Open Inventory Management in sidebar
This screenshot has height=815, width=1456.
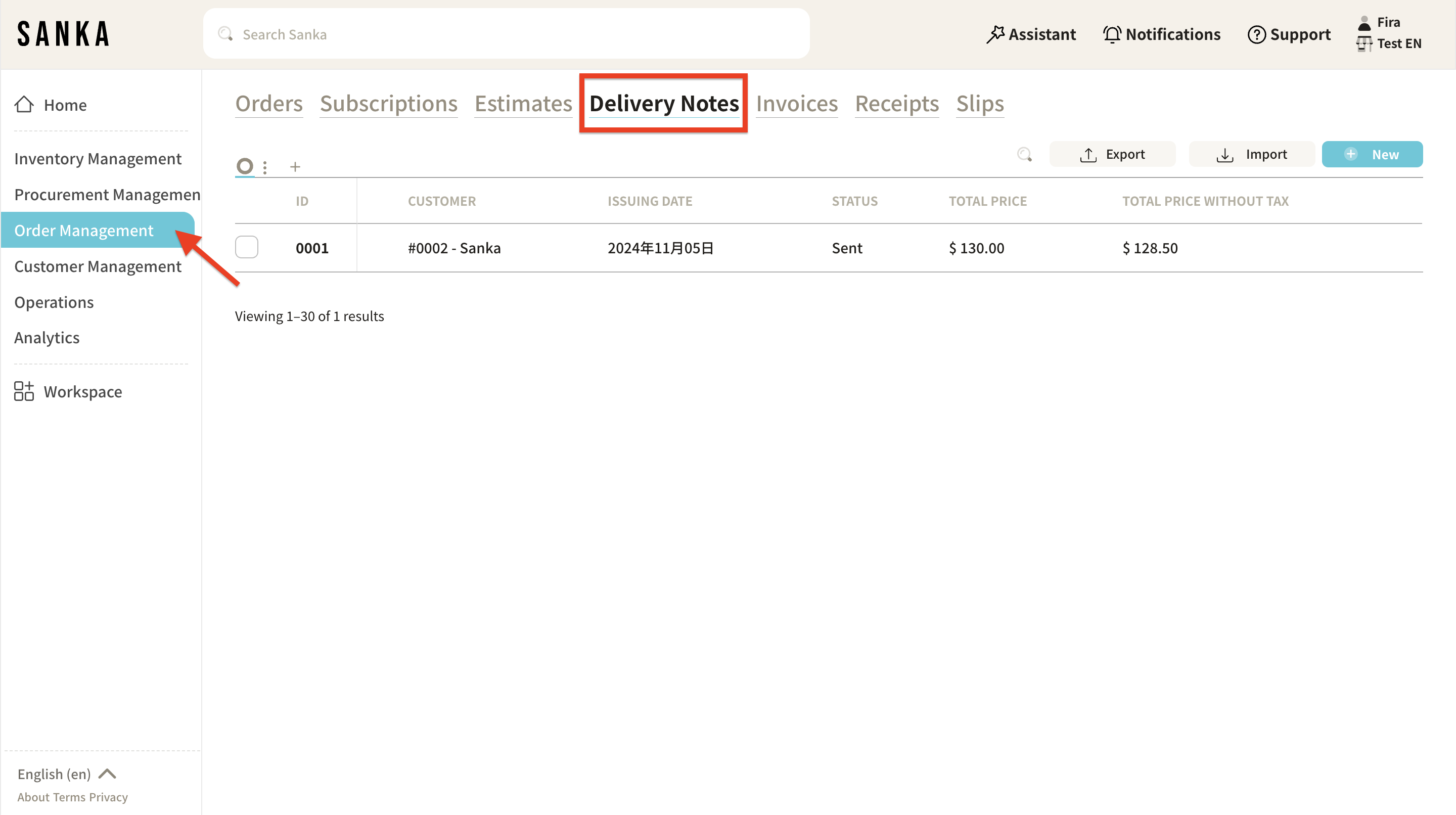click(98, 159)
